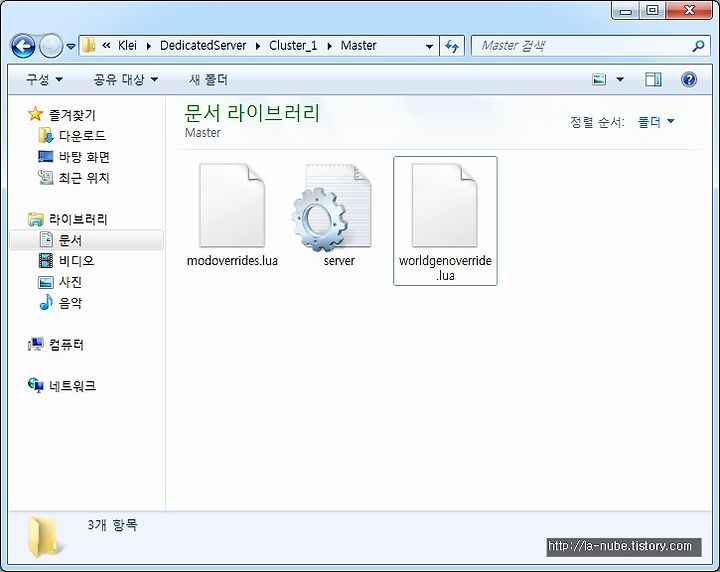This screenshot has height=572, width=720.
Task: Click the 새 폴더 button
Action: click(208, 80)
